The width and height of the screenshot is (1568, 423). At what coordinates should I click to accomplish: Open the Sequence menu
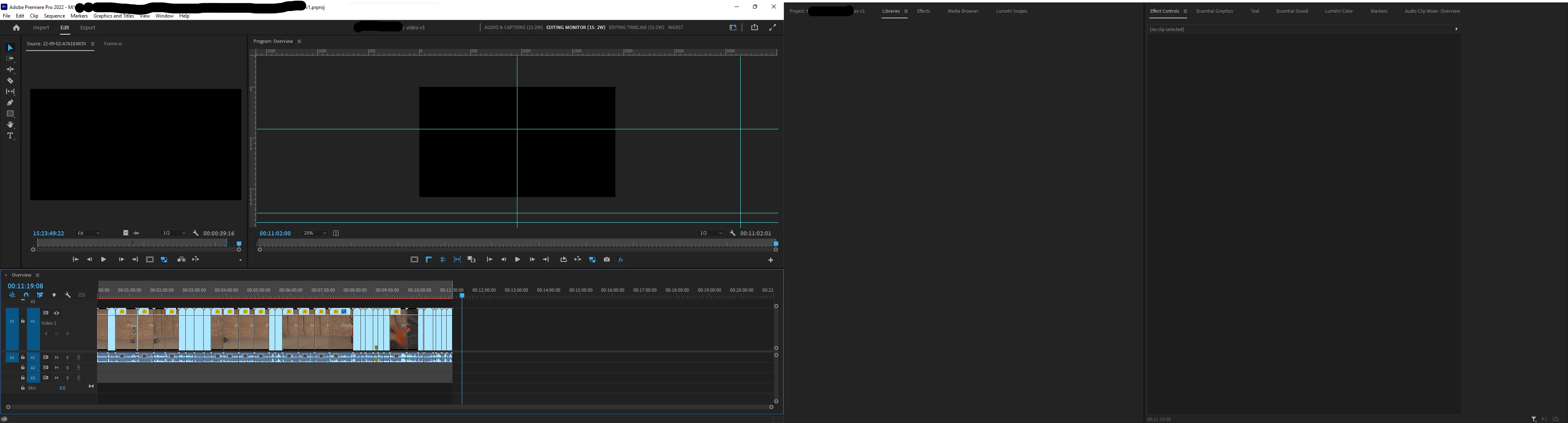[54, 16]
